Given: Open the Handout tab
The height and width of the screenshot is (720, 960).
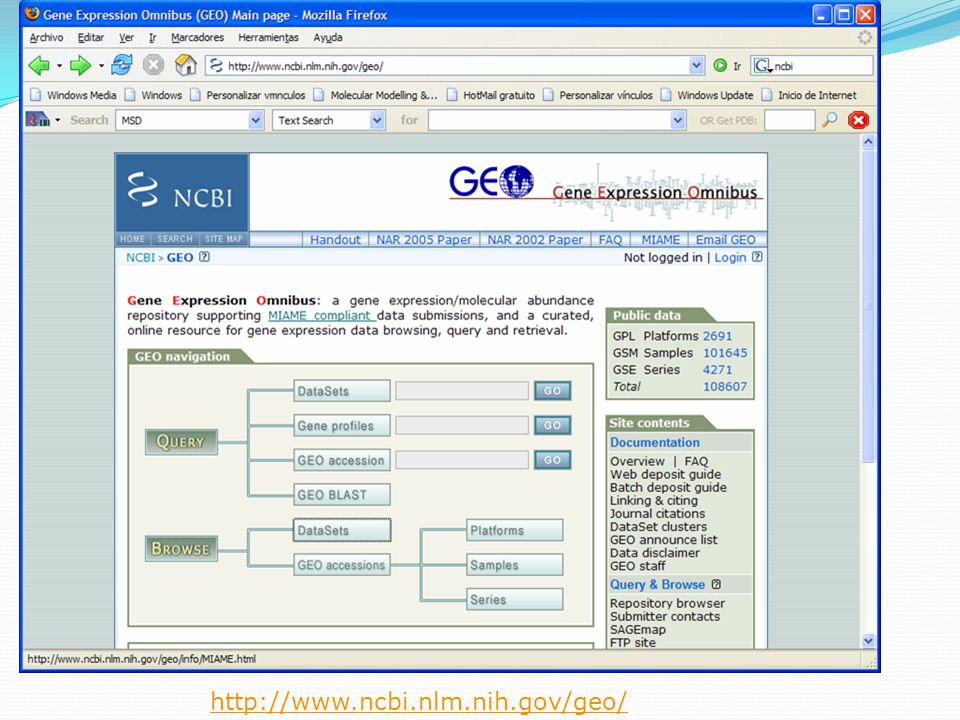Looking at the screenshot, I should click(335, 239).
